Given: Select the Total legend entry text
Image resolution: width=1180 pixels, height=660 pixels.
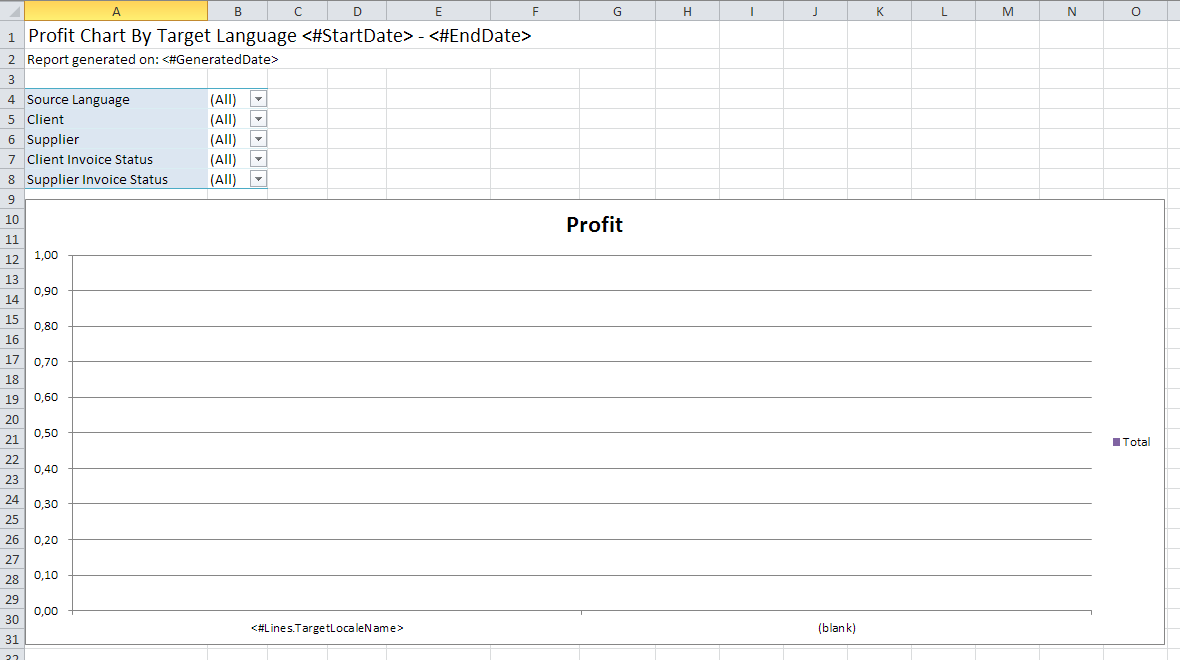Looking at the screenshot, I should (1136, 442).
